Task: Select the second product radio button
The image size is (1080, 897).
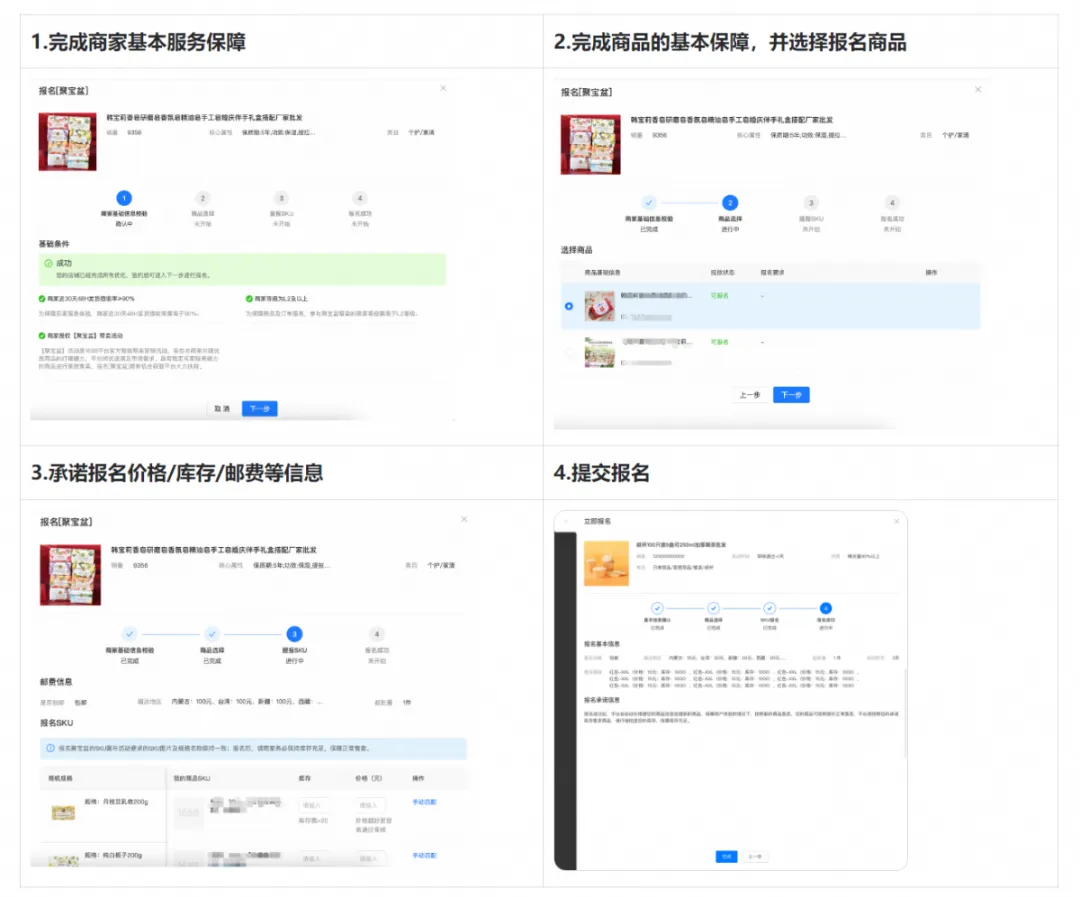Action: 569,352
